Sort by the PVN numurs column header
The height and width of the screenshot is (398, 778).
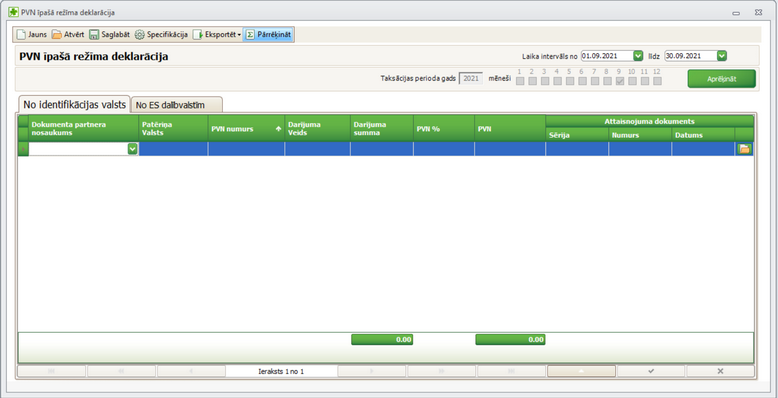point(246,129)
